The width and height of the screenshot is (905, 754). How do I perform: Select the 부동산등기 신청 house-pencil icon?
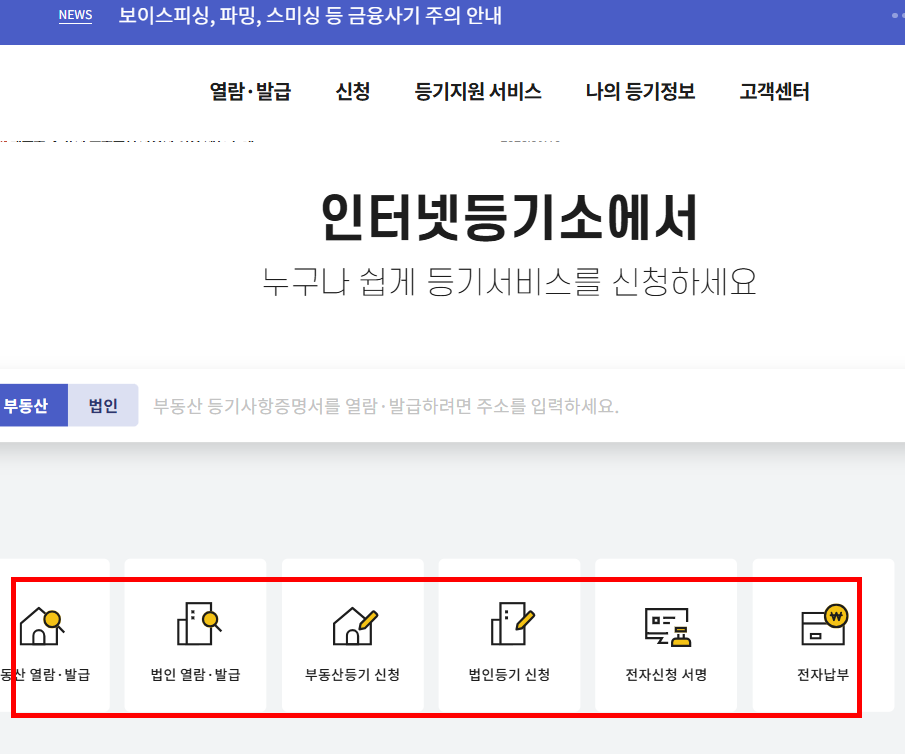[x=351, y=625]
